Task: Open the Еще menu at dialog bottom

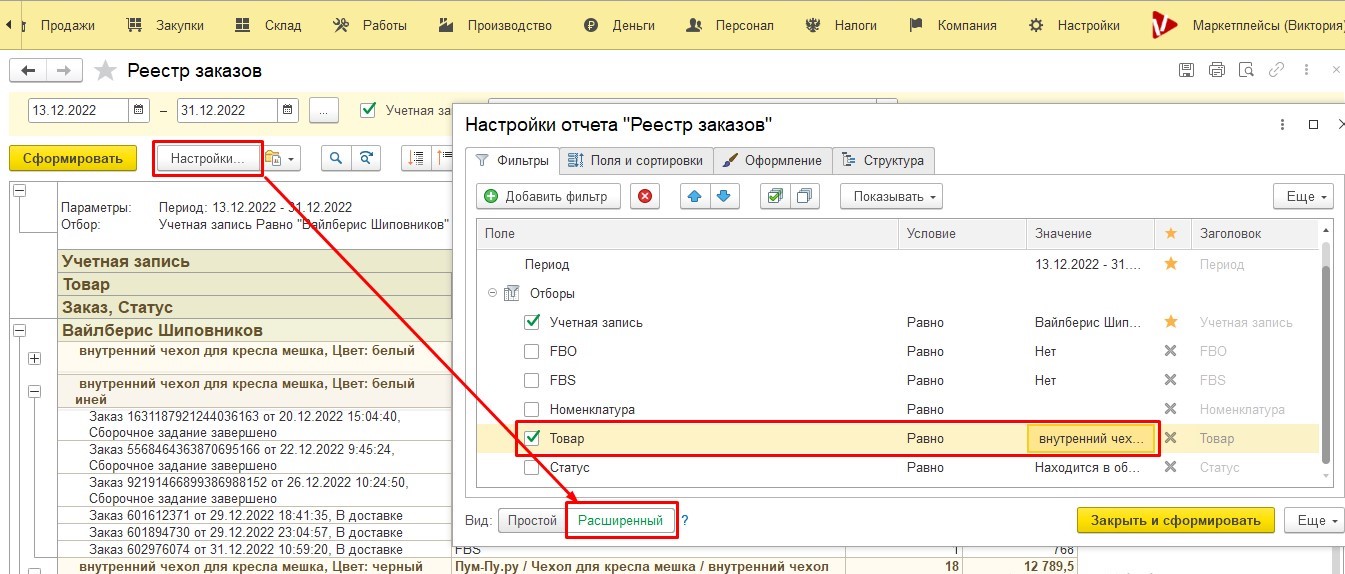Action: coord(1314,520)
